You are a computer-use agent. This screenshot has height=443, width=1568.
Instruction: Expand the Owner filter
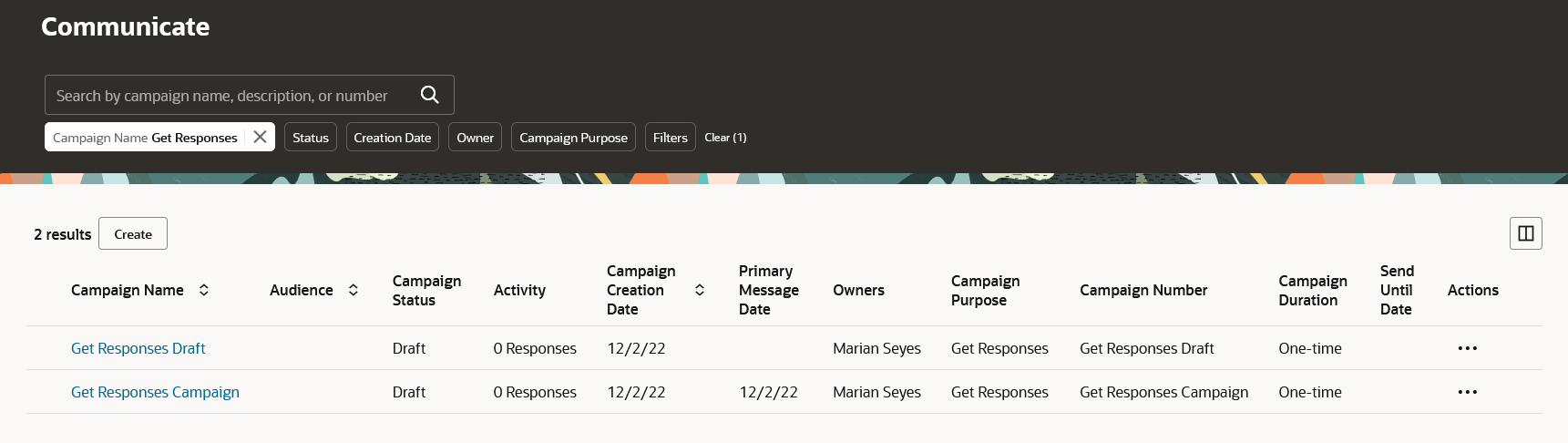click(x=475, y=137)
